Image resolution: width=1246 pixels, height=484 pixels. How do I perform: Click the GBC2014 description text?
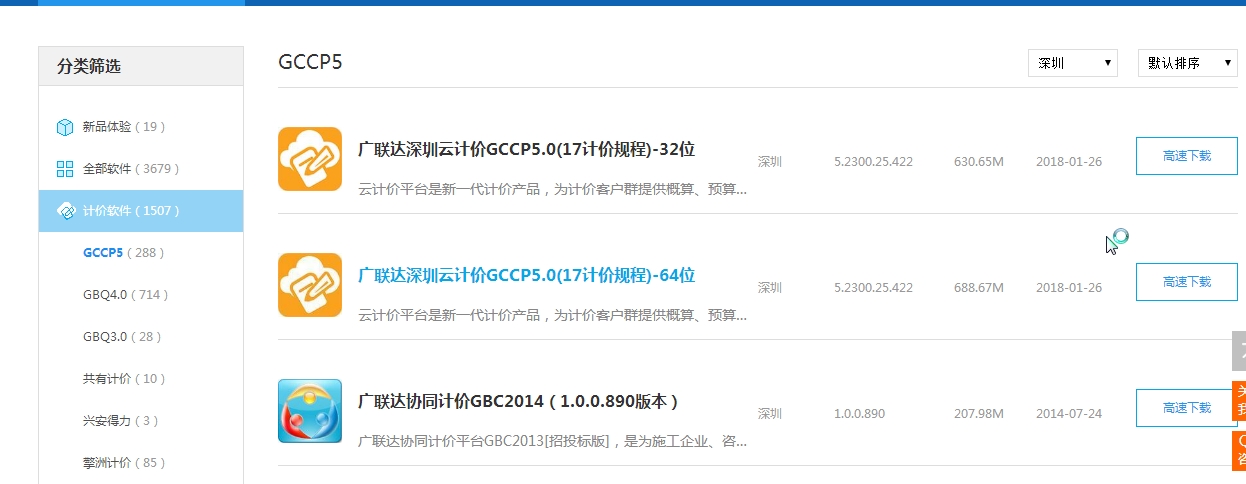click(x=552, y=441)
